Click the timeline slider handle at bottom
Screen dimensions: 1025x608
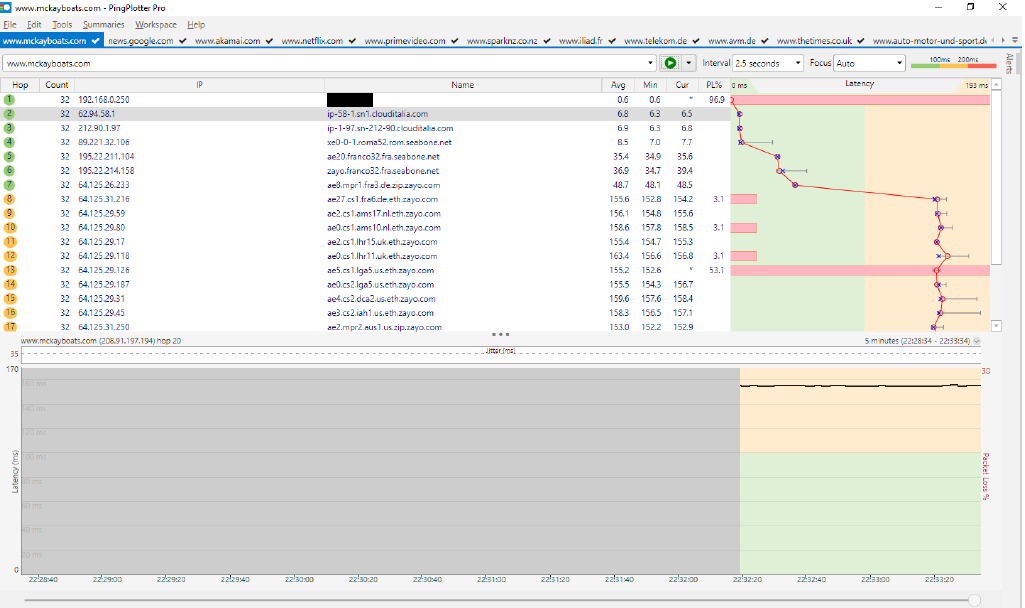coord(975,600)
